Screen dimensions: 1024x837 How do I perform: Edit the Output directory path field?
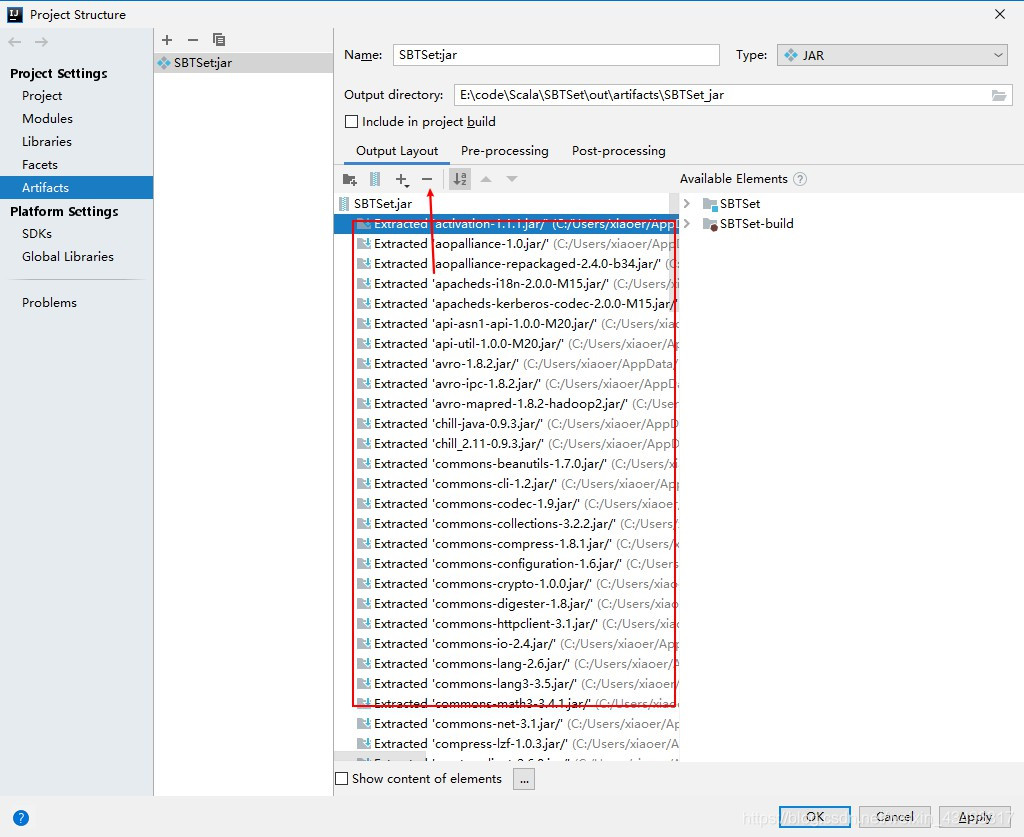[x=722, y=95]
